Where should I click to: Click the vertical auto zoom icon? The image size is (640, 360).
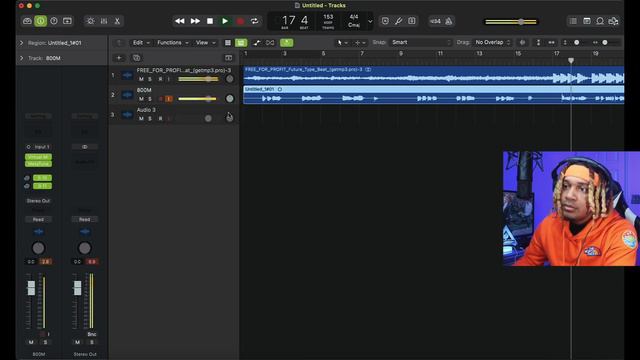pyautogui.click(x=538, y=42)
